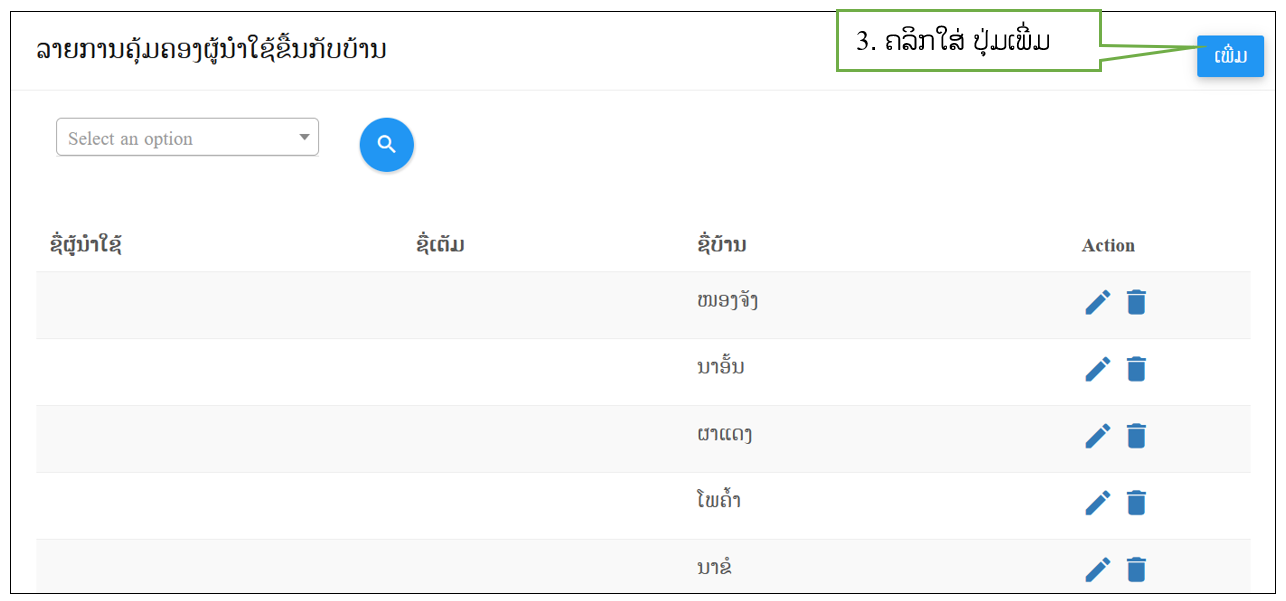1286x601 pixels.
Task: Edit the ໂພຄ້ຳ village row
Action: point(1098,502)
